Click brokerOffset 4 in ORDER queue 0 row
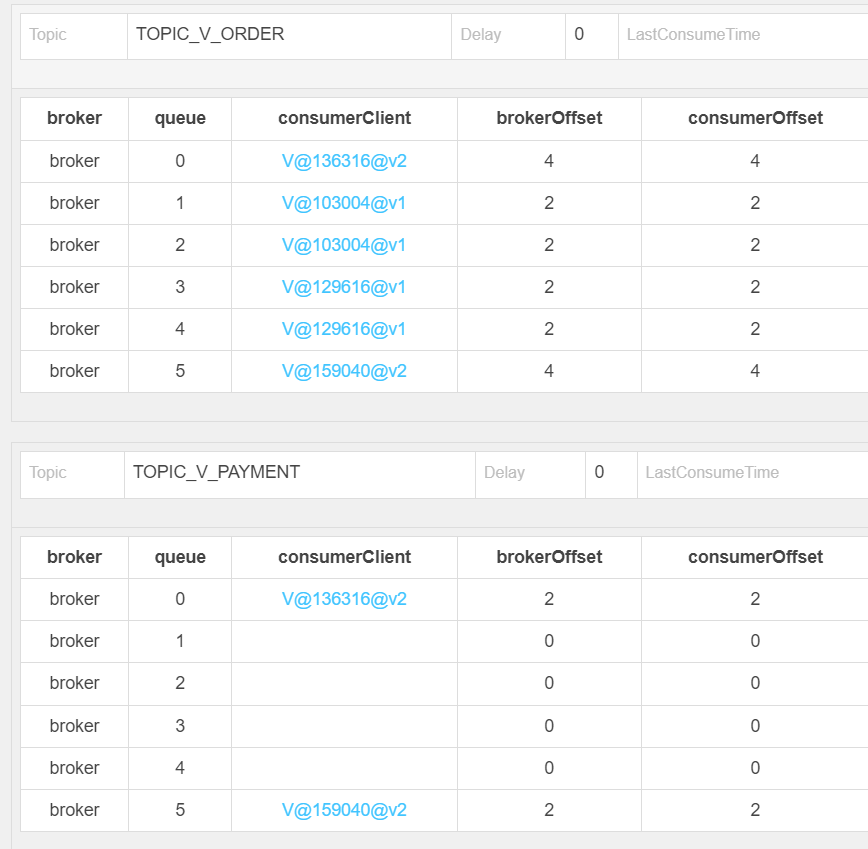 point(549,161)
